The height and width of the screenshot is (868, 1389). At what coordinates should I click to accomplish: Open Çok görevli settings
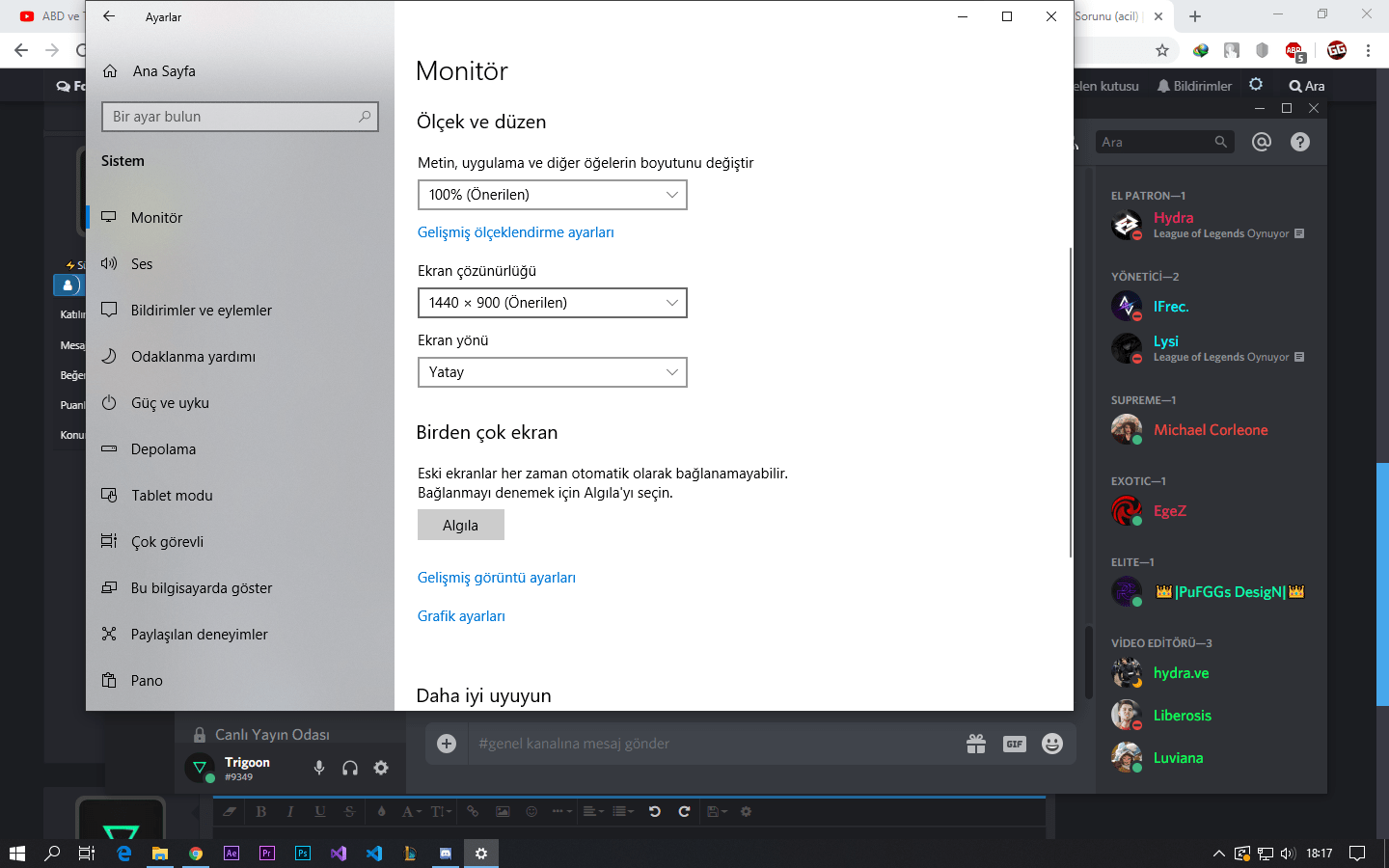point(240,542)
